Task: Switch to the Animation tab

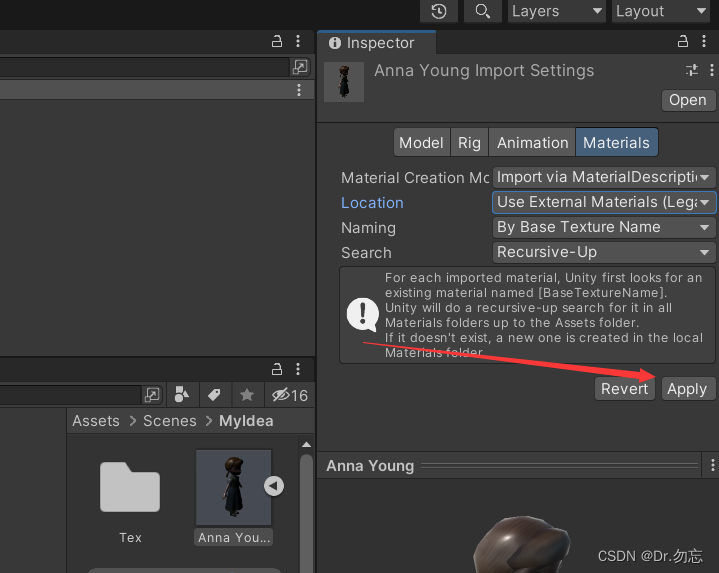Action: [532, 143]
